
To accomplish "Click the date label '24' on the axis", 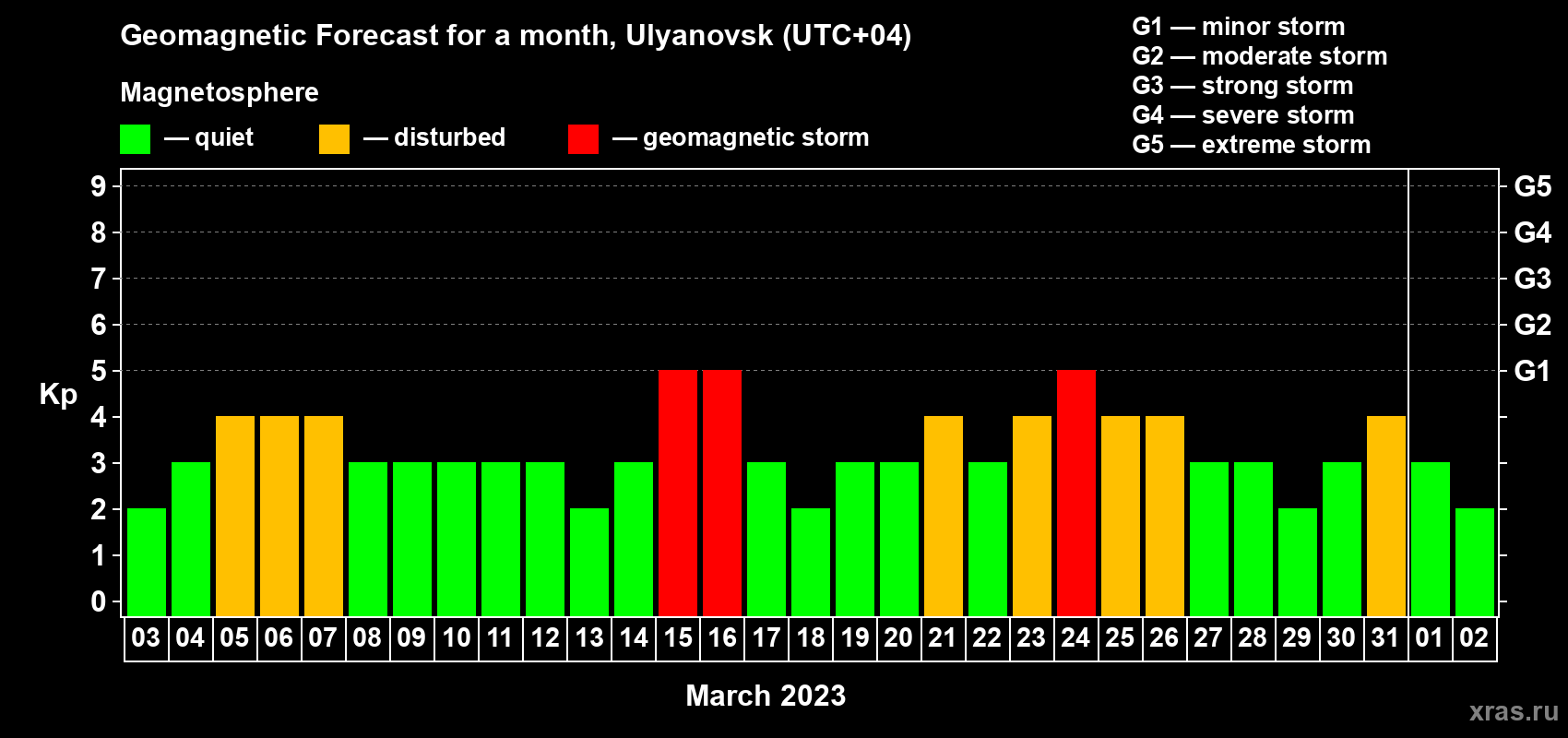I will (x=1075, y=638).
